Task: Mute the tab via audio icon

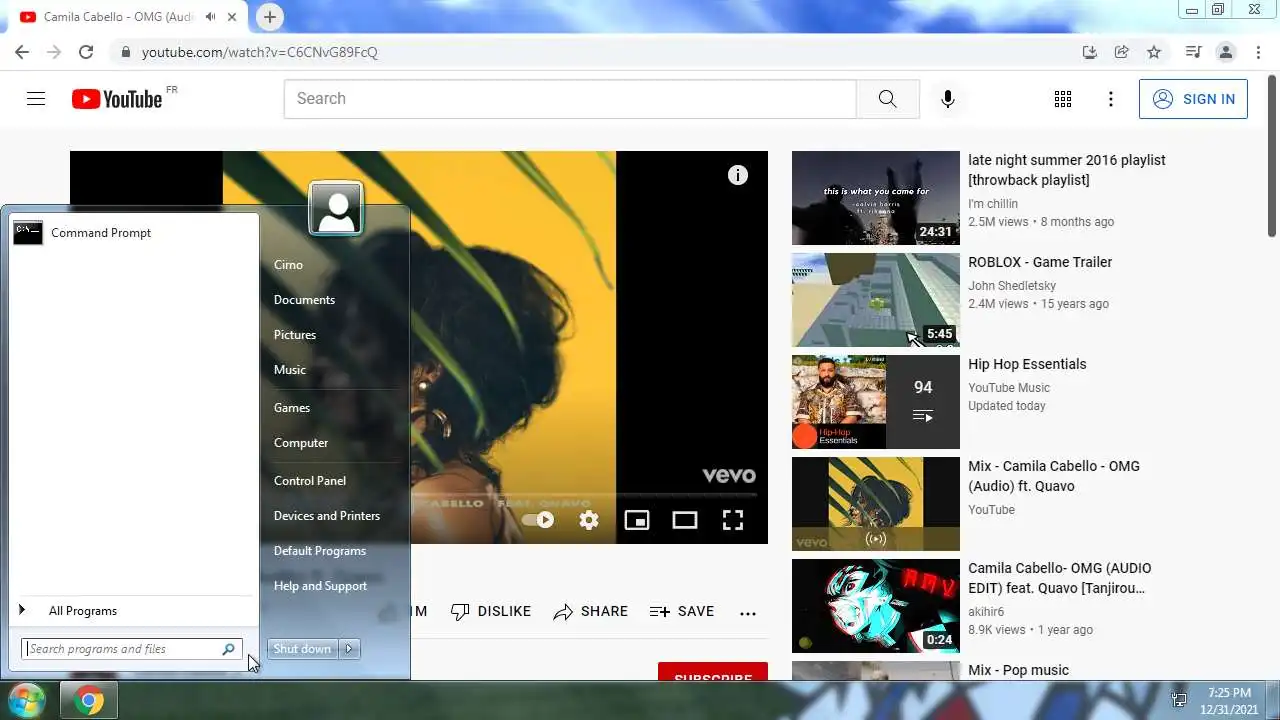Action: click(211, 17)
